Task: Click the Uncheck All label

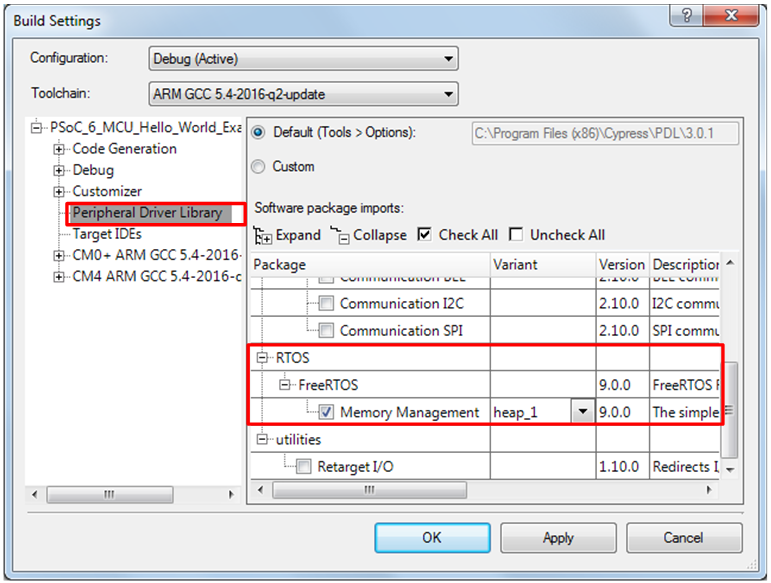Action: [x=567, y=235]
